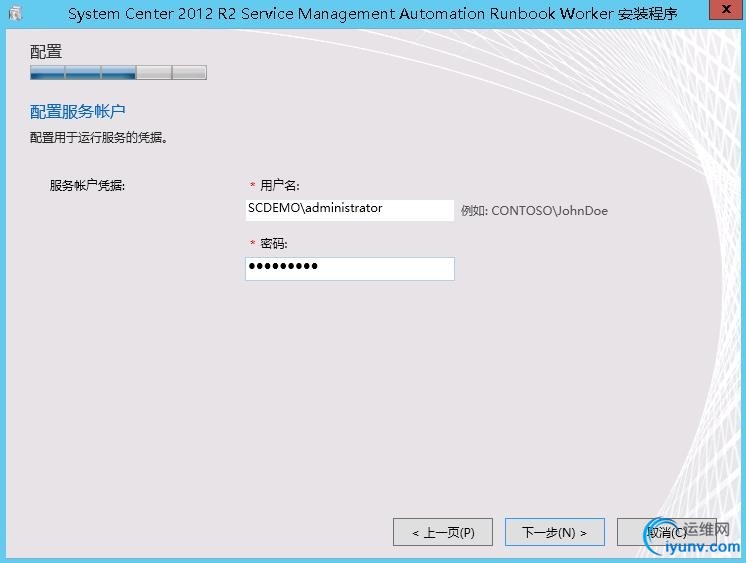
Task: Click the 配置用于运行服务的凭据 description text
Action: [x=98, y=138]
